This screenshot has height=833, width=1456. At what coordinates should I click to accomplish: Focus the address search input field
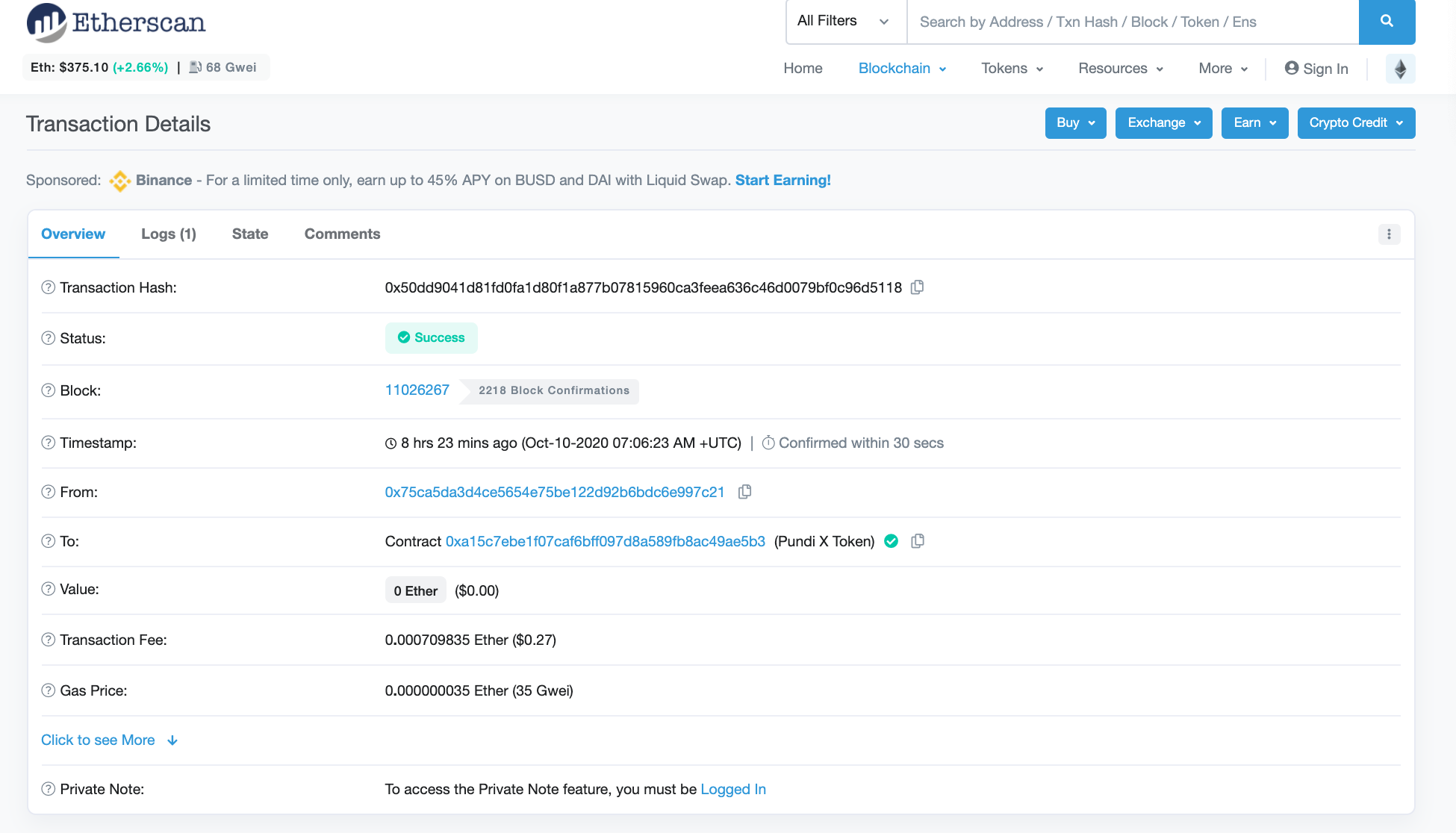coord(1132,22)
